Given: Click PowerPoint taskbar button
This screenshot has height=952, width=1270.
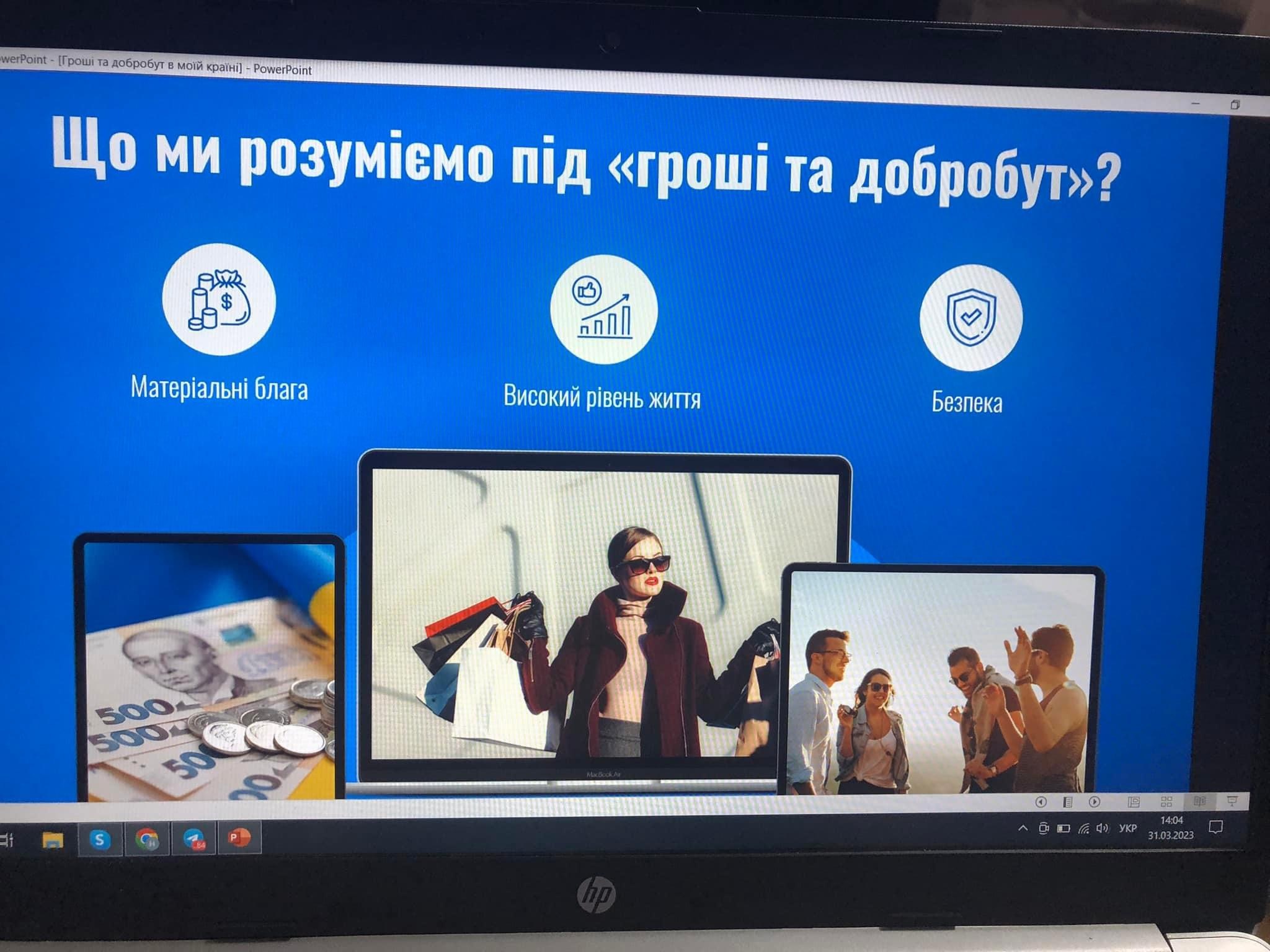Looking at the screenshot, I should [x=239, y=838].
